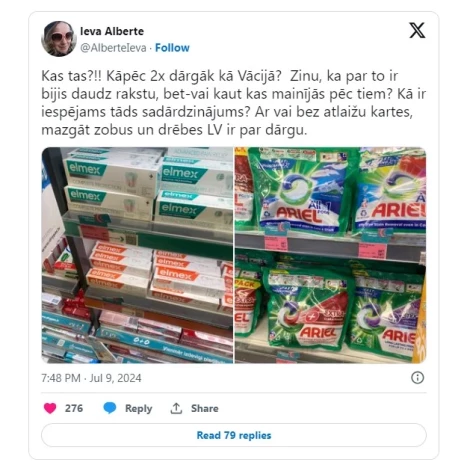The height and width of the screenshot is (471, 461).
Task: Read 79 replies
Action: click(234, 435)
